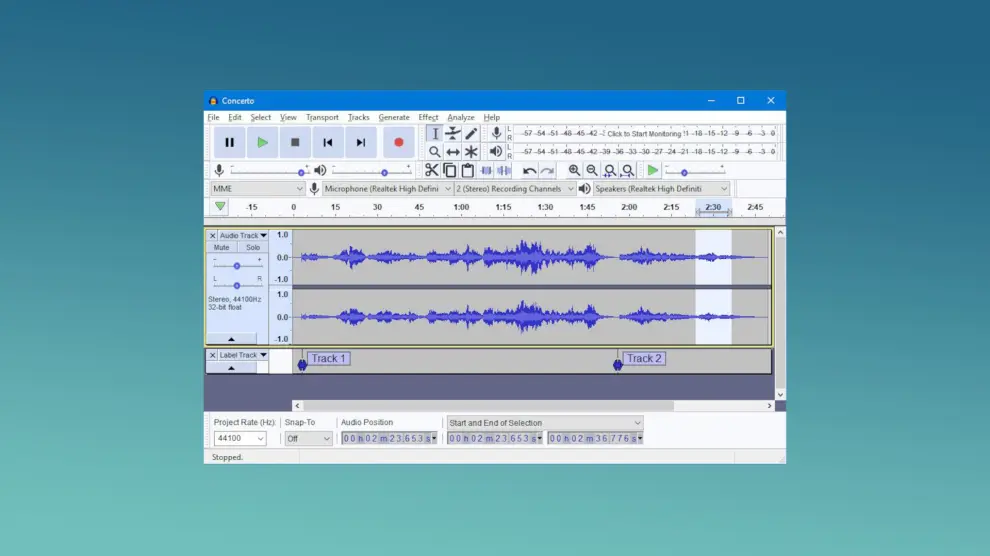Select the Draw pencil tool
Image resolution: width=990 pixels, height=556 pixels.
point(471,134)
